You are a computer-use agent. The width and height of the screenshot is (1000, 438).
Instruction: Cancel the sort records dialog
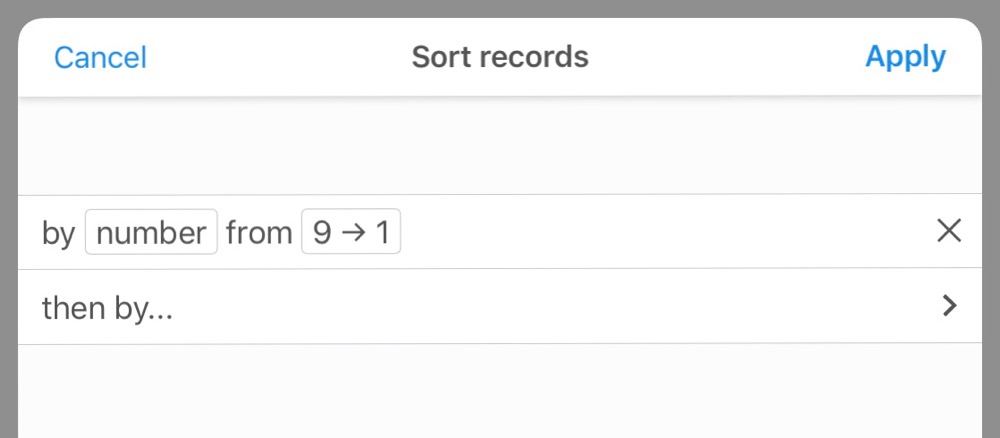point(100,57)
